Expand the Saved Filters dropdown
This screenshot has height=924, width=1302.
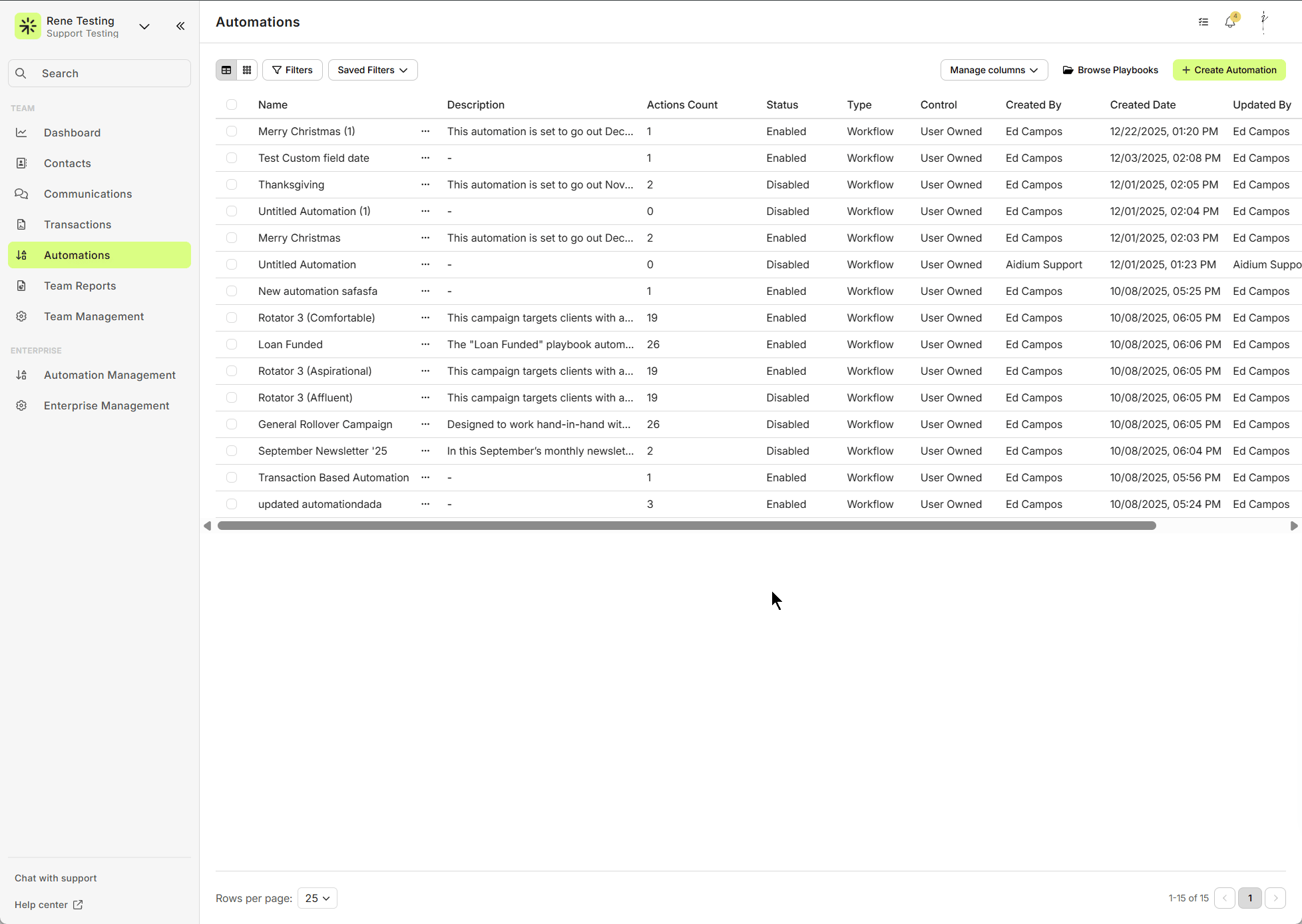pyautogui.click(x=373, y=70)
